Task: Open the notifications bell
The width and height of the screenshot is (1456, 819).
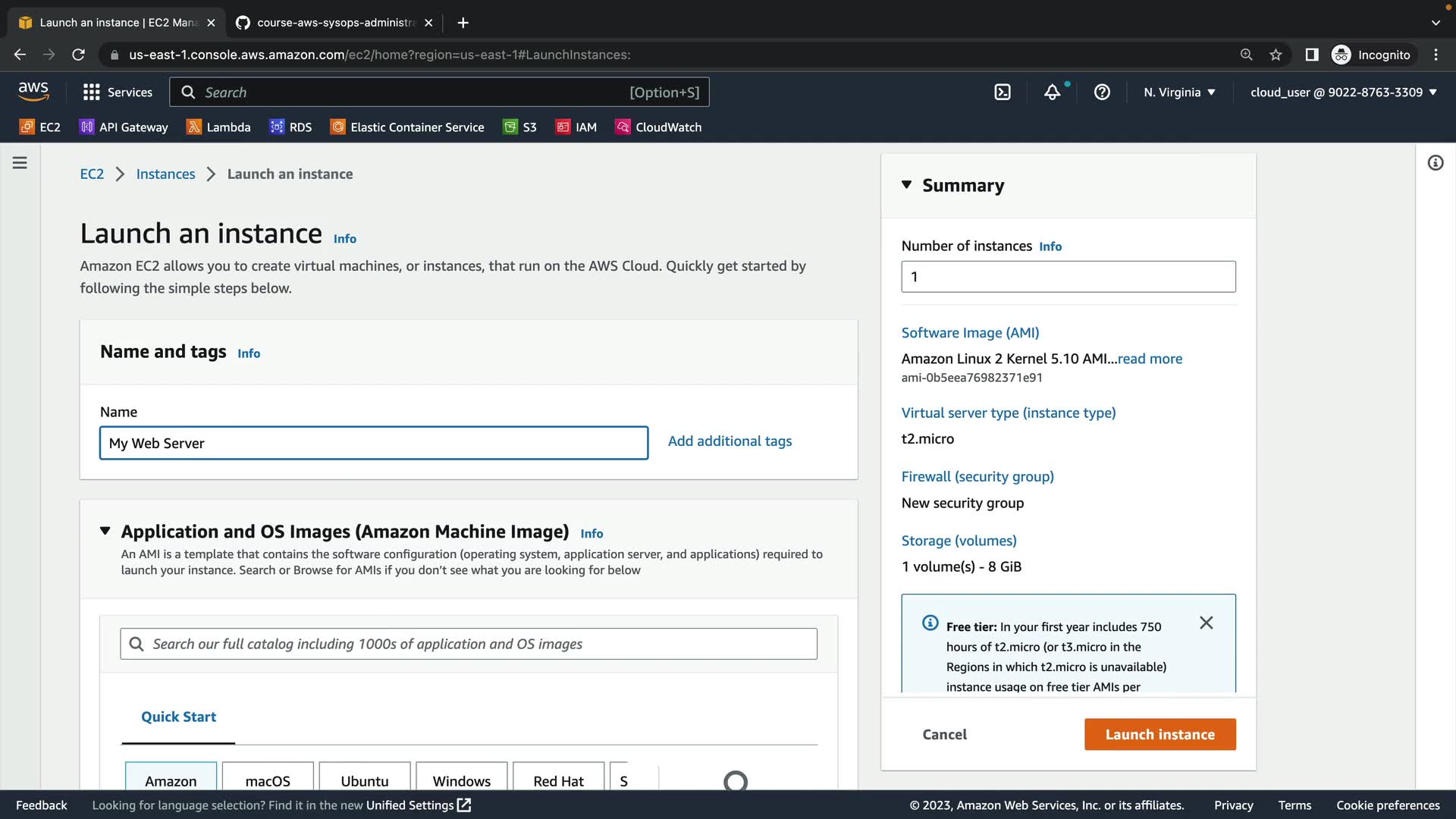Action: (1053, 93)
